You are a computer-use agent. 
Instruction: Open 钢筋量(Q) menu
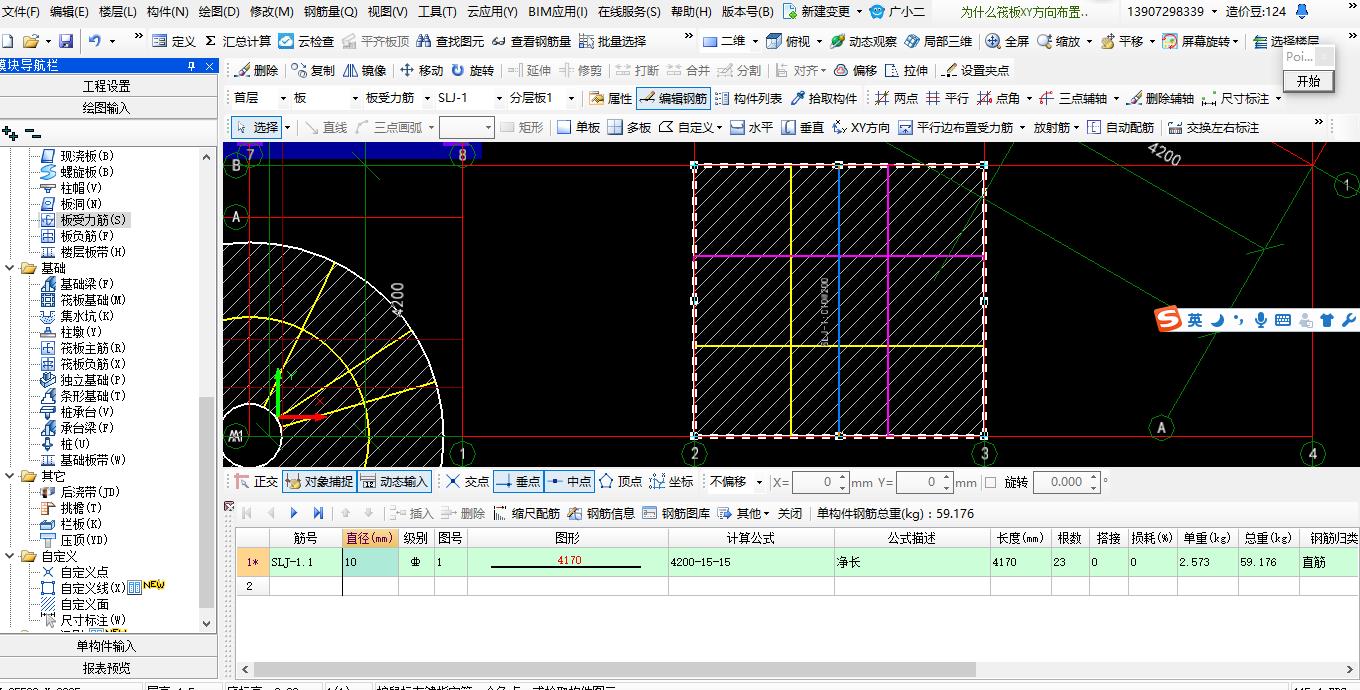point(330,12)
